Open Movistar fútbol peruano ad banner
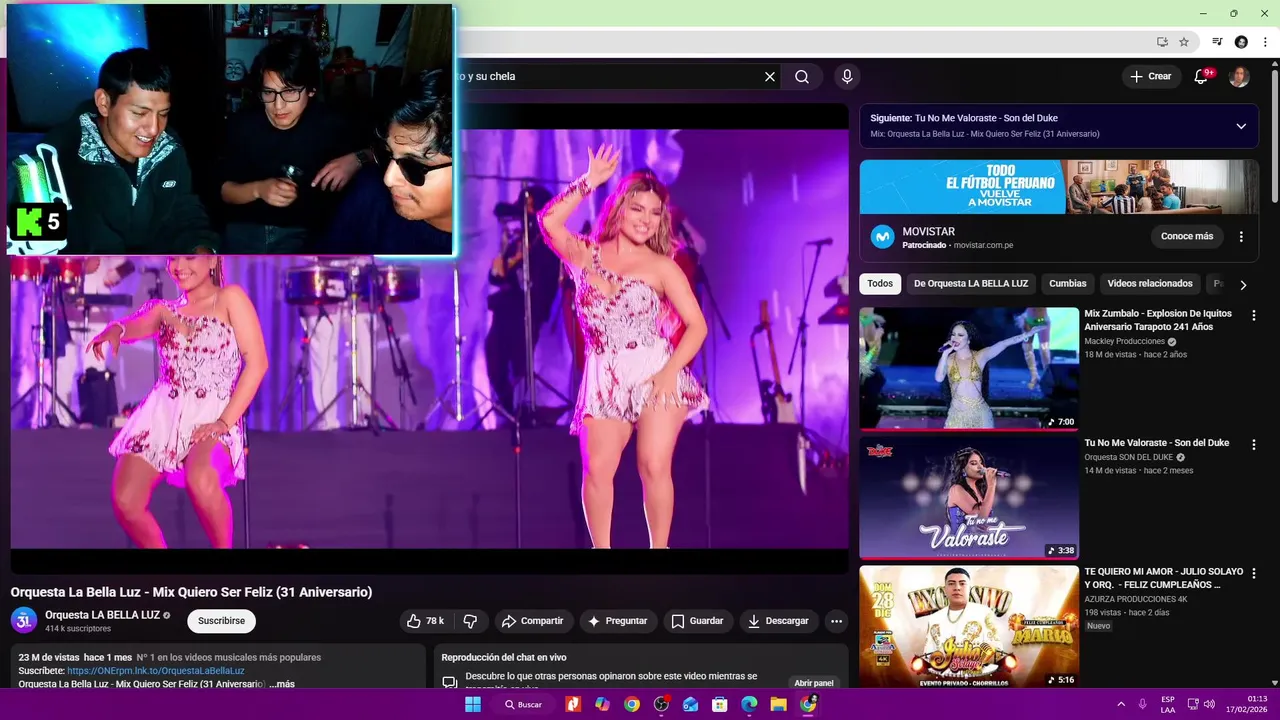 (x=1059, y=187)
